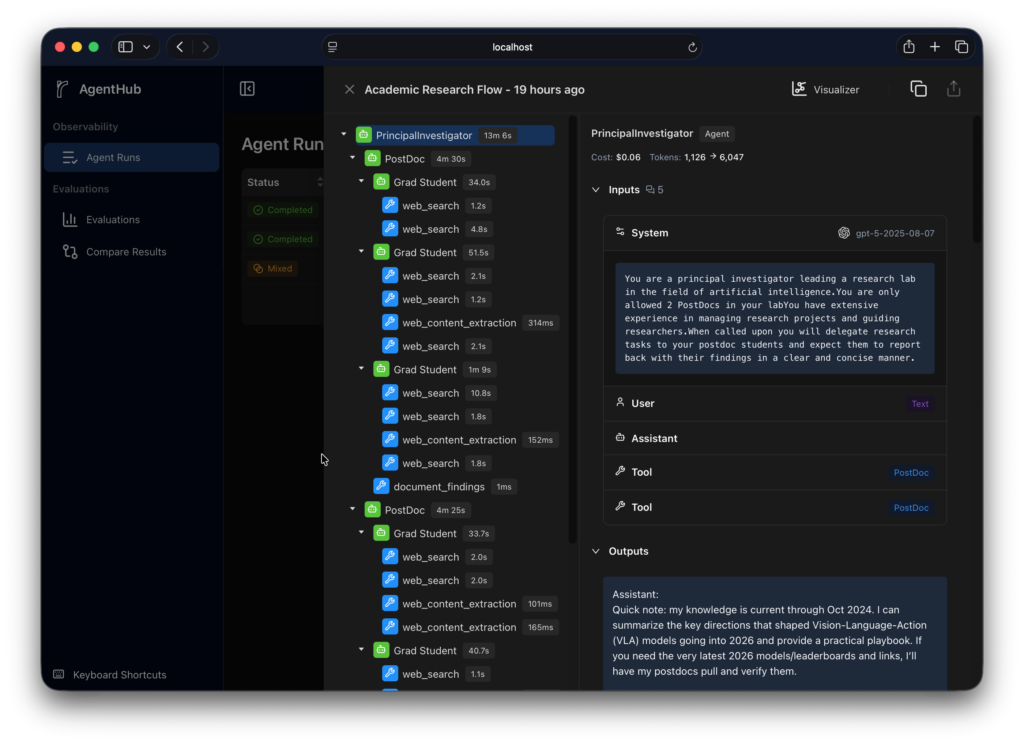Click the Safari address bar showing localhost
This screenshot has height=745, width=1024.
pos(511,47)
